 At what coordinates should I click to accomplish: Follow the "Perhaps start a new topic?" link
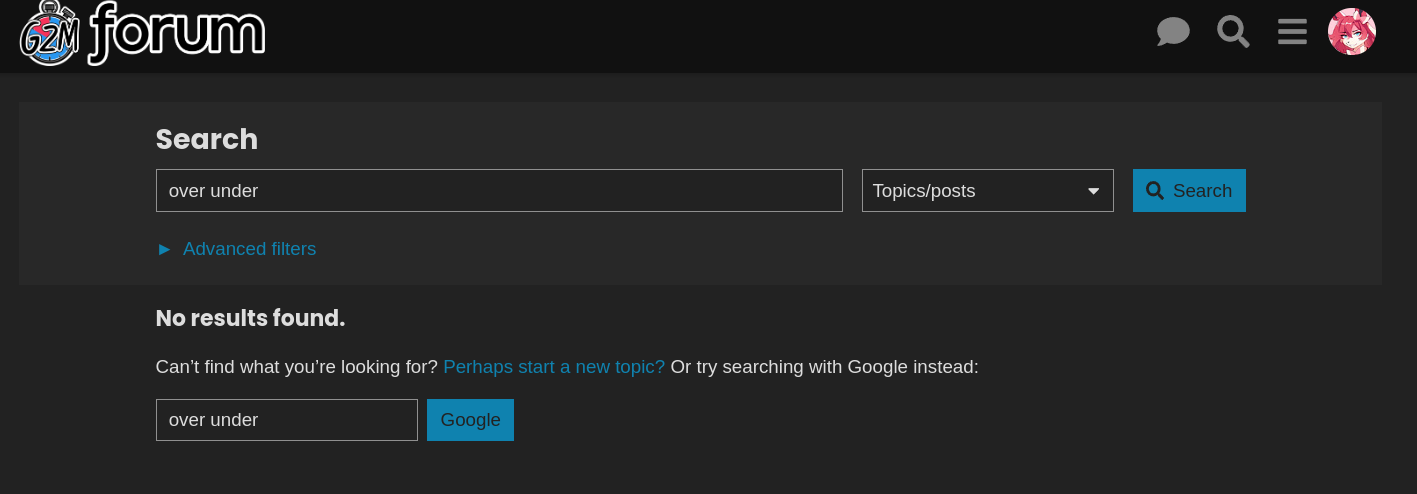pos(554,367)
